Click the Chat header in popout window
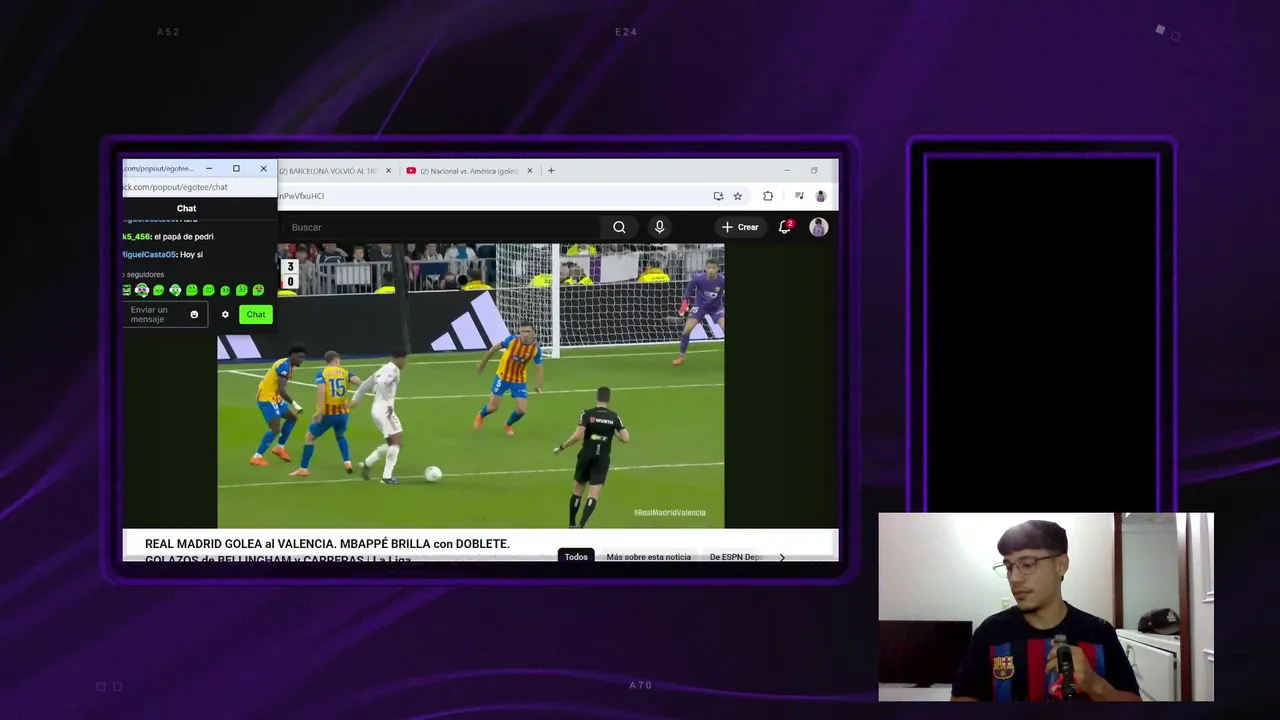Screen dimensions: 1280x720 pos(186,208)
